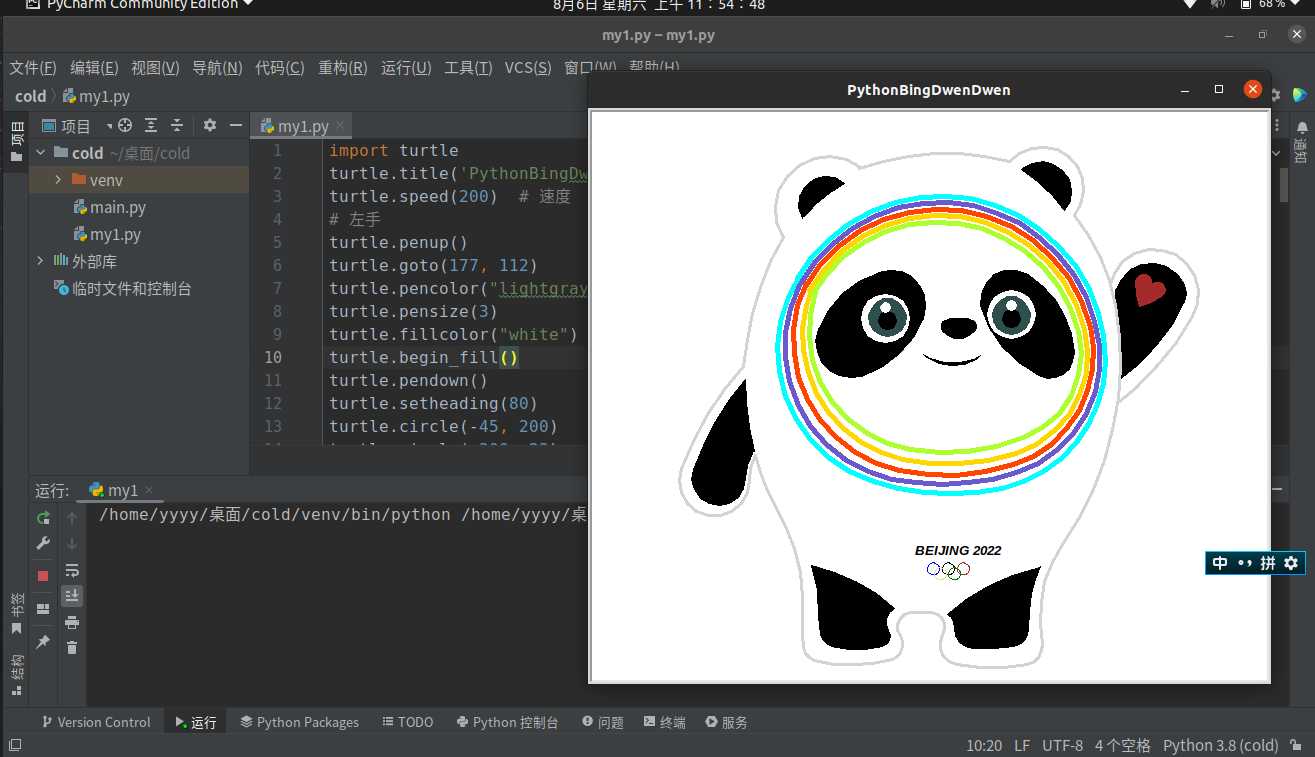The width and height of the screenshot is (1315, 757).
Task: Click the restore layout icon in Run panel
Action: coord(43,609)
